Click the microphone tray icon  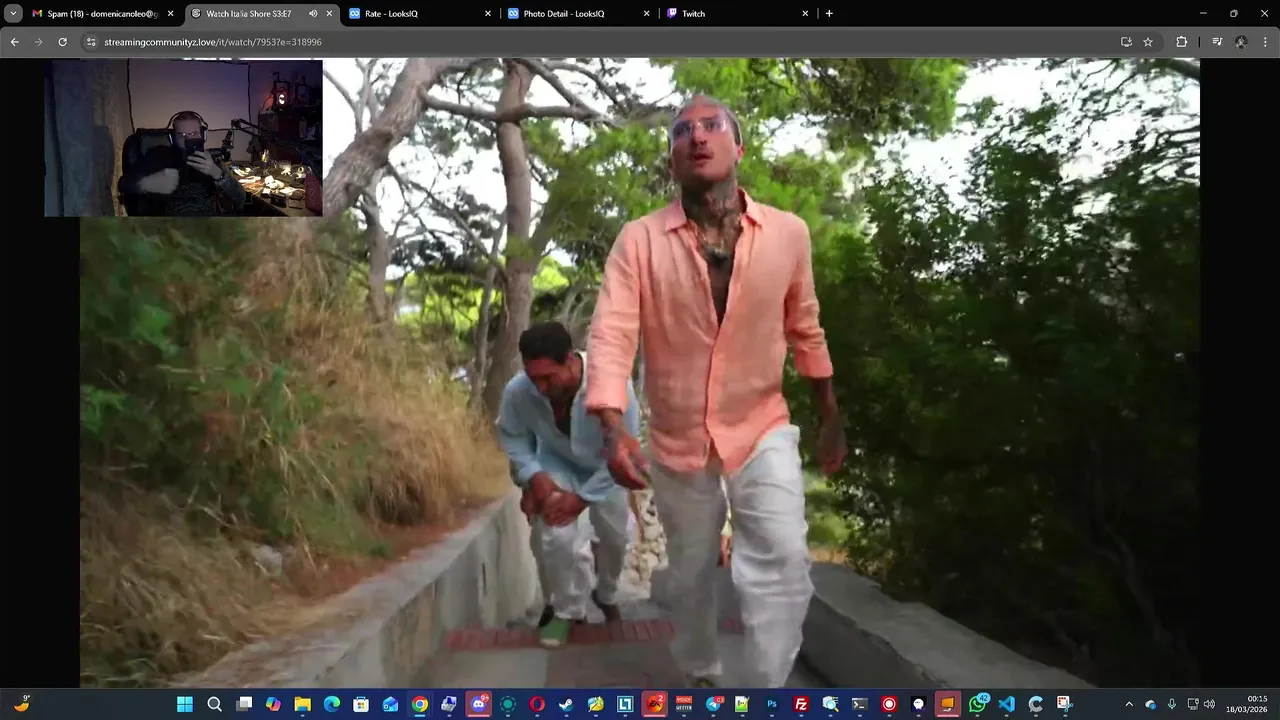(1171, 704)
